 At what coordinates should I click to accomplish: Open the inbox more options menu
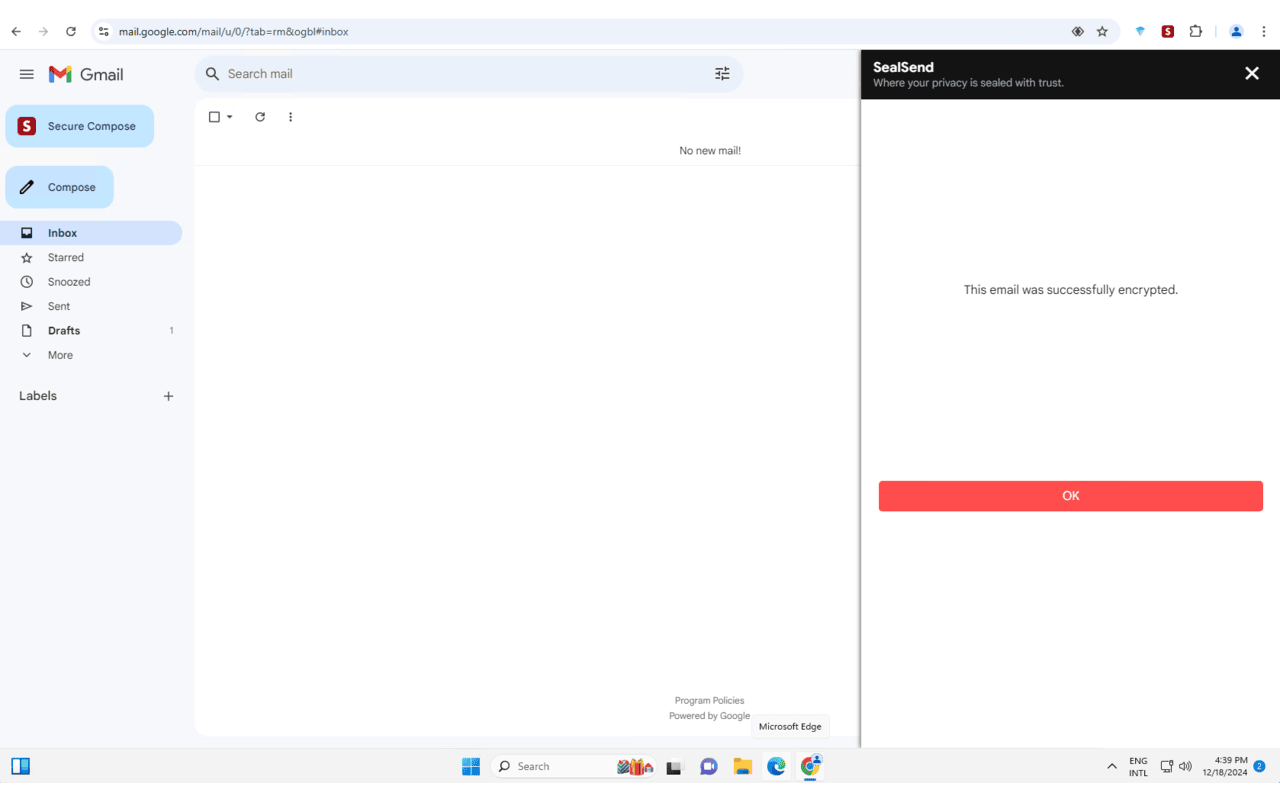pos(290,117)
